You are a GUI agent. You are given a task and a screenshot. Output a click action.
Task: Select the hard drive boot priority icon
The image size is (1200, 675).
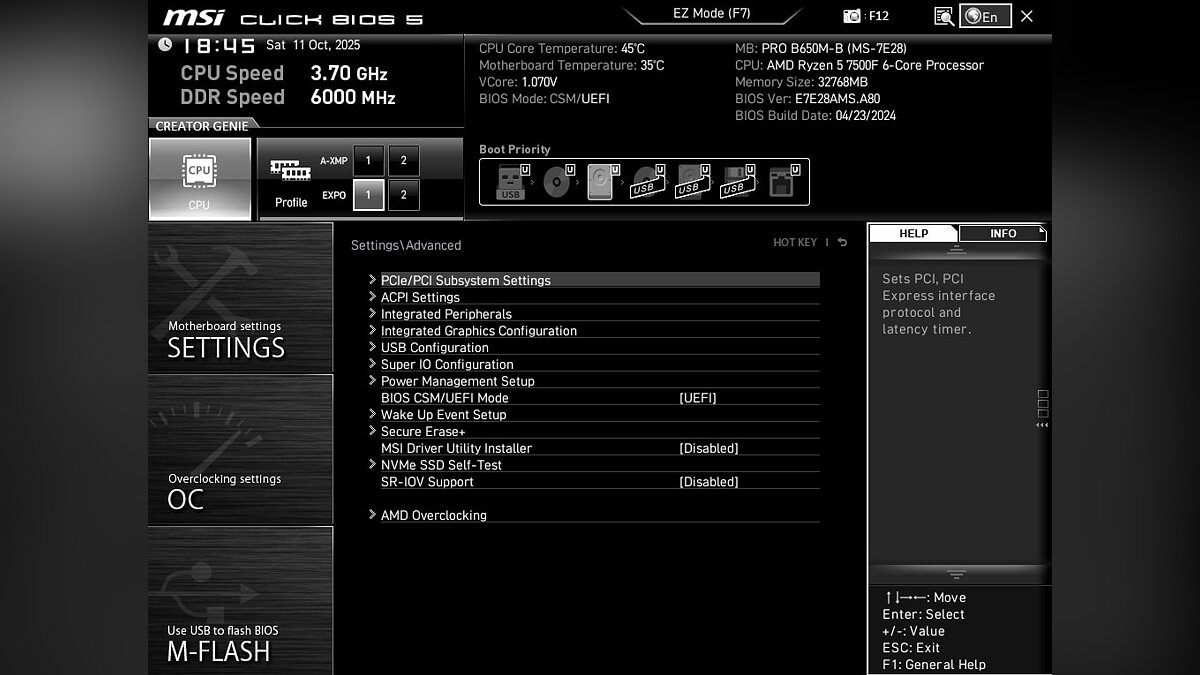(600, 183)
